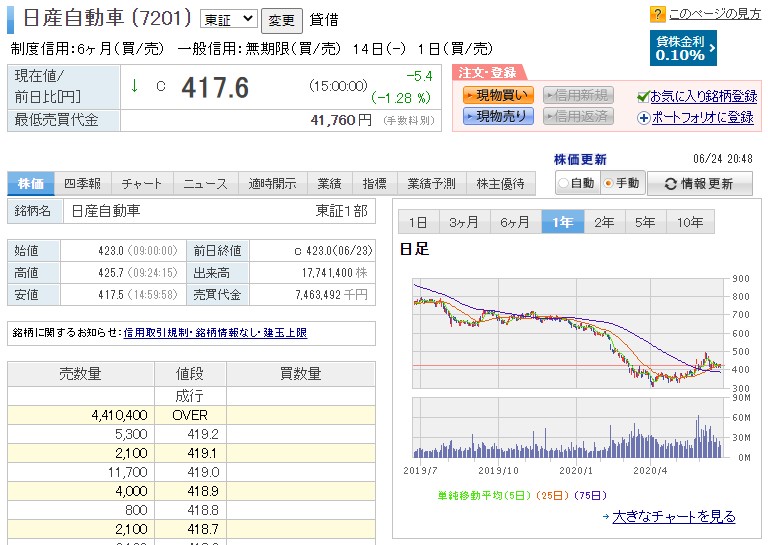Viewport: 768px width, 545px height.
Task: Click the 変更 button
Action: click(282, 21)
